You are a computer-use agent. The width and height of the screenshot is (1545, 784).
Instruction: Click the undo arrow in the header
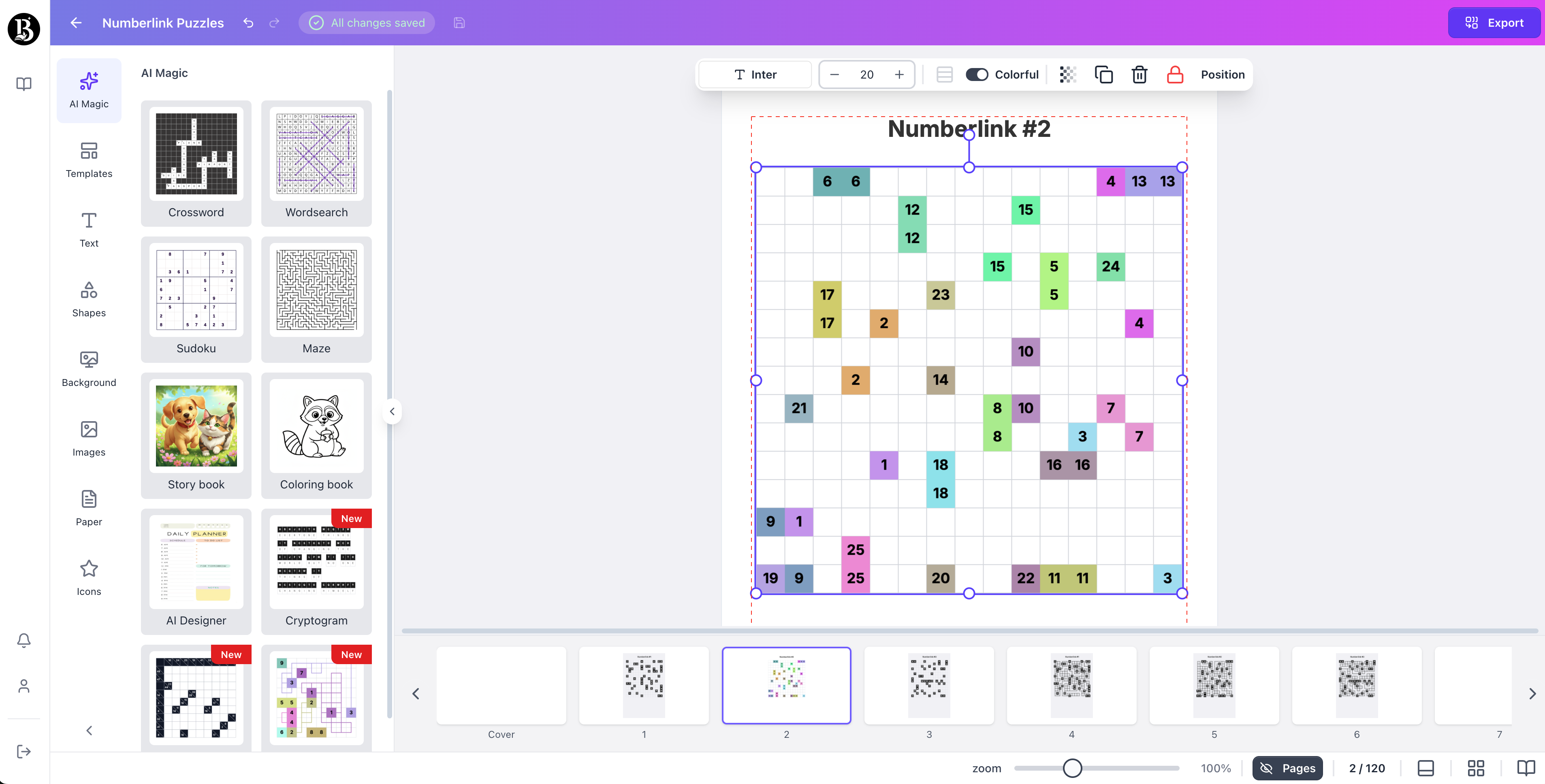click(248, 23)
